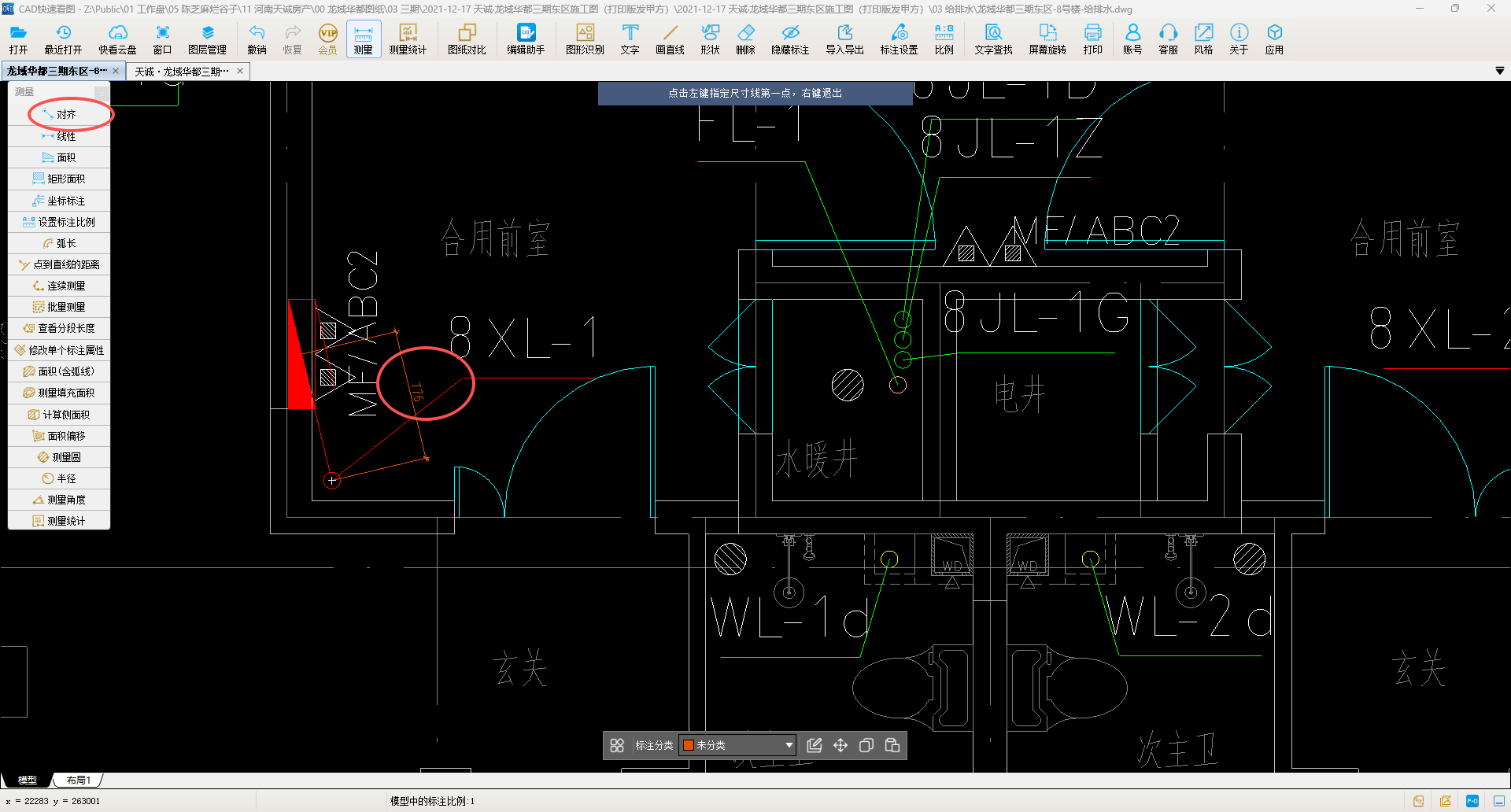Switch to the 布局1 layout tab

[x=79, y=781]
